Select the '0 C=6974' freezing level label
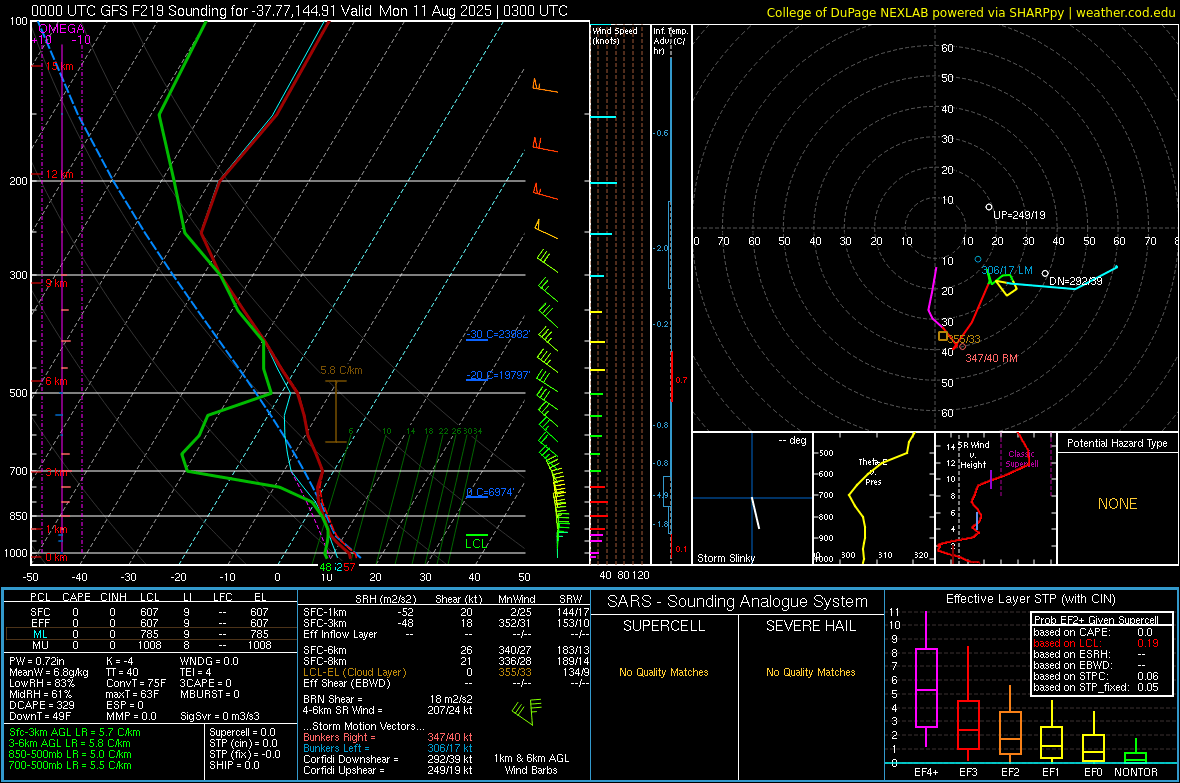The image size is (1180, 783). click(x=490, y=492)
